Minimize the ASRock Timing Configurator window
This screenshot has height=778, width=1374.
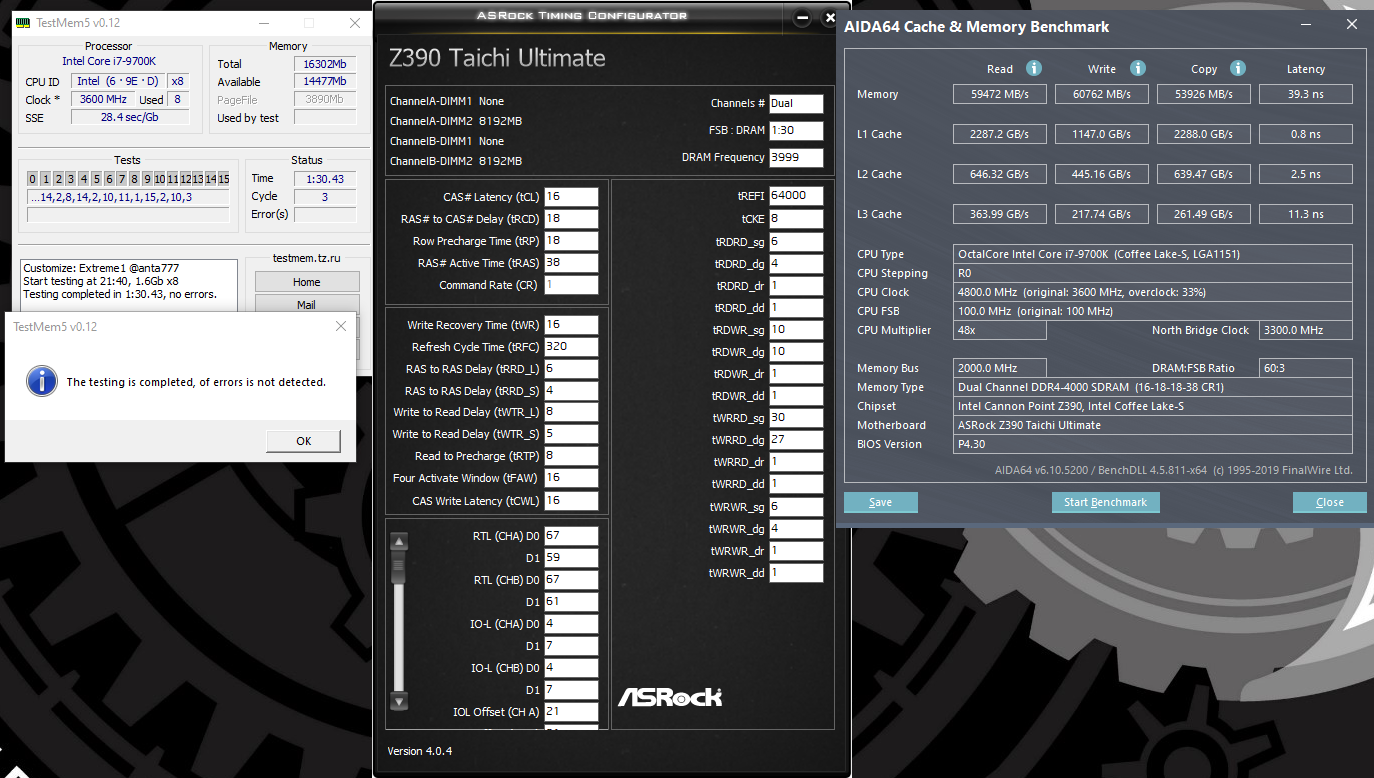[800, 18]
